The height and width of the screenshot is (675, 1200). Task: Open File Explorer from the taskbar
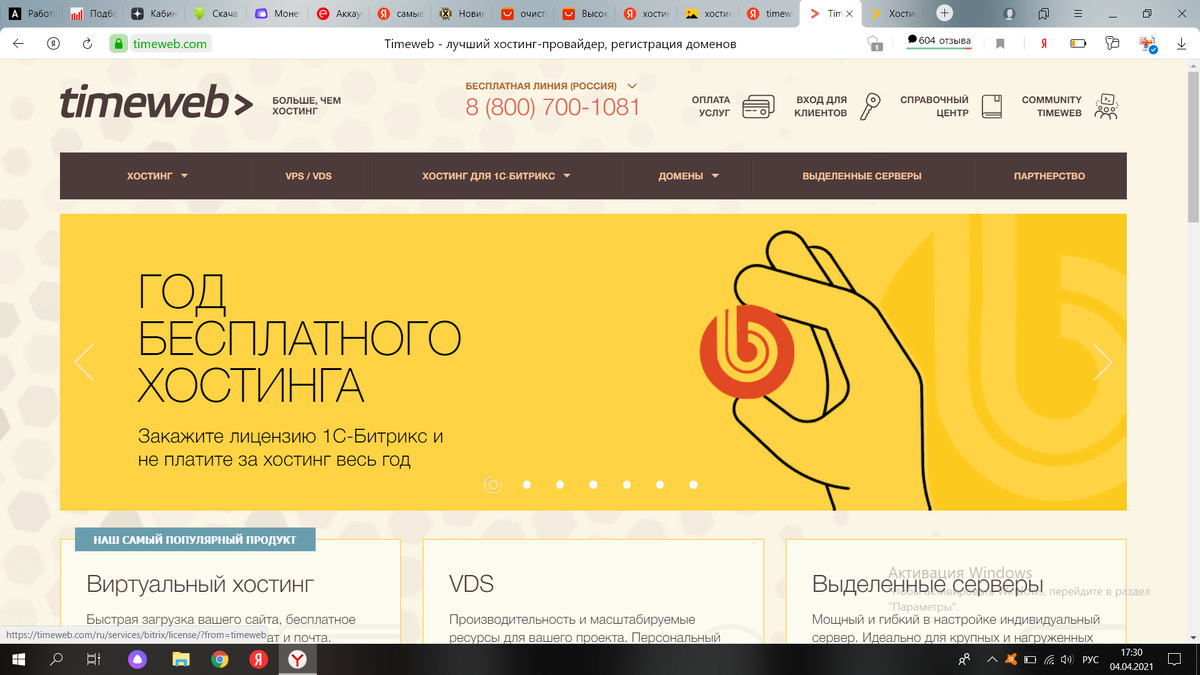coord(179,659)
